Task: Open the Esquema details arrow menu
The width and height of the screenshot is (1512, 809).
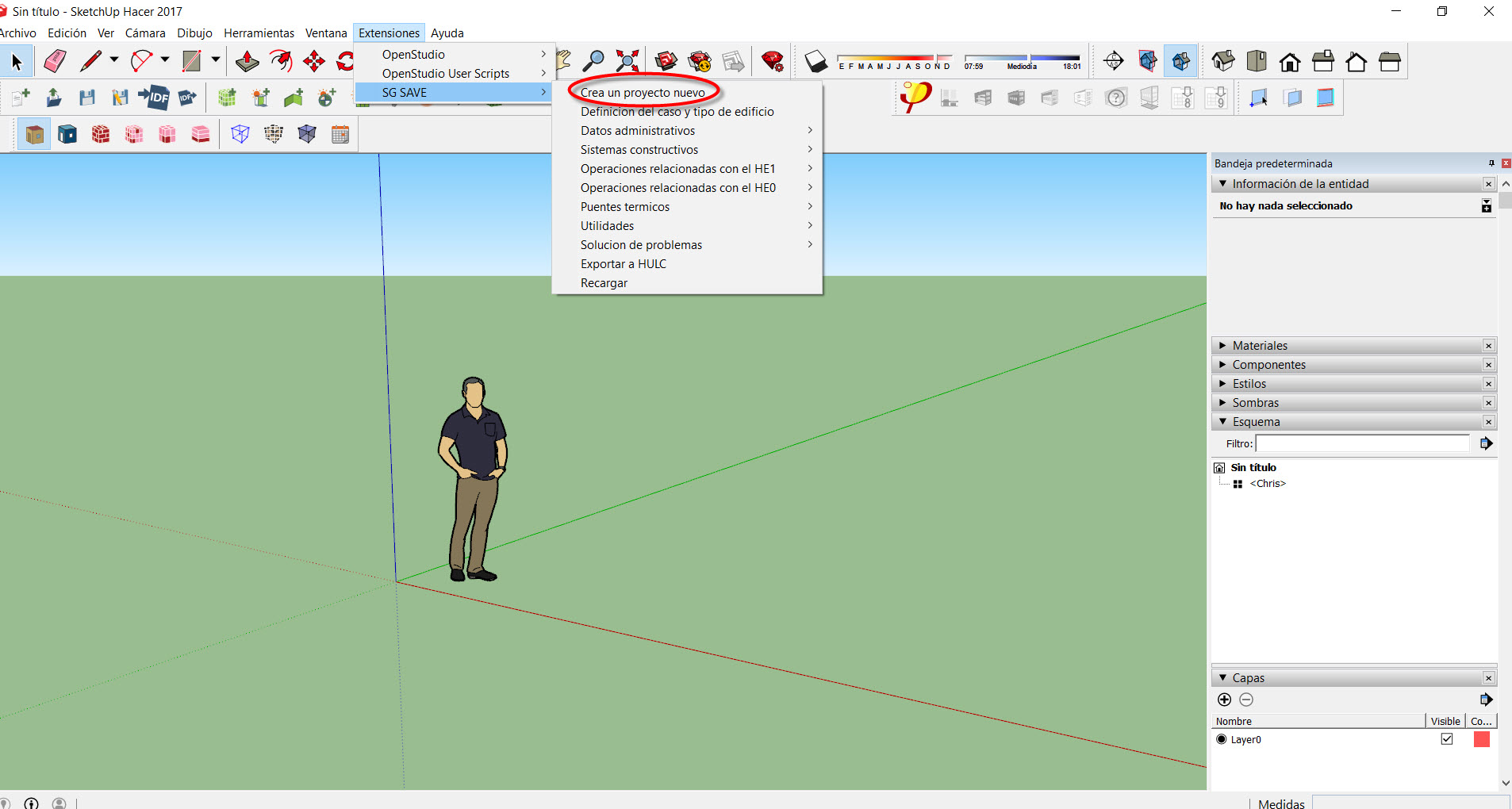Action: 1486,443
